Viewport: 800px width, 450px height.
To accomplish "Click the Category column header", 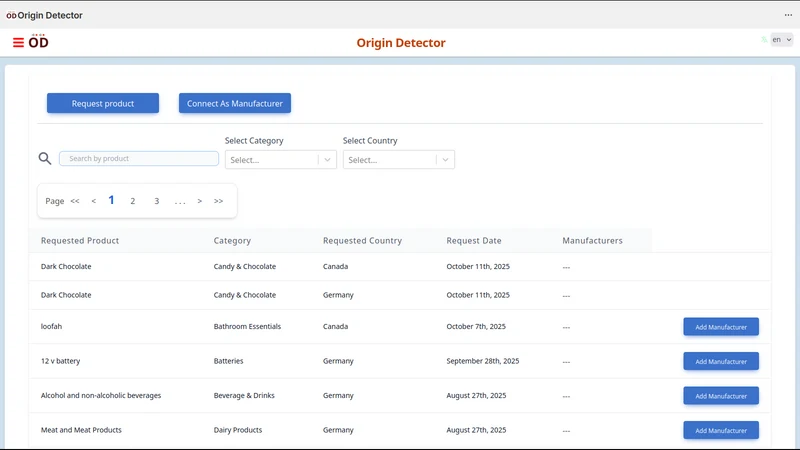I will [x=232, y=240].
